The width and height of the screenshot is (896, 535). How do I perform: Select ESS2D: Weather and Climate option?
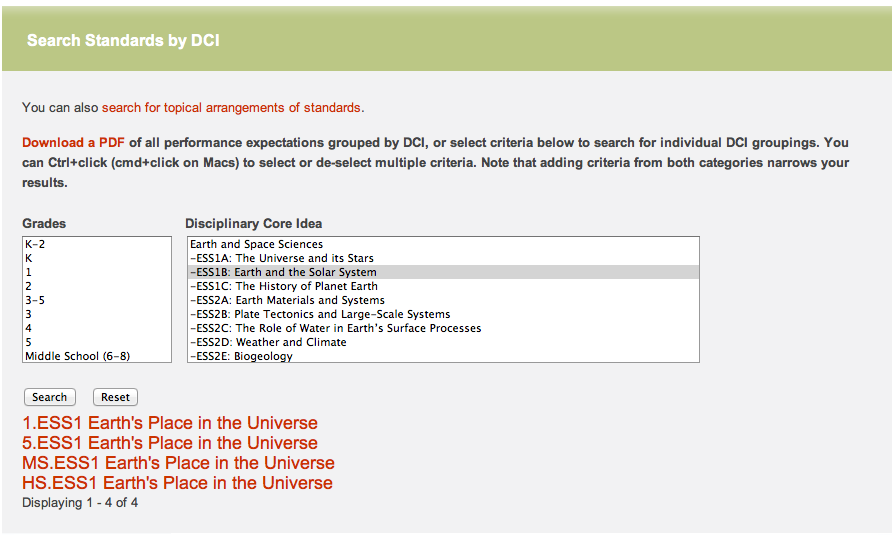(x=443, y=342)
